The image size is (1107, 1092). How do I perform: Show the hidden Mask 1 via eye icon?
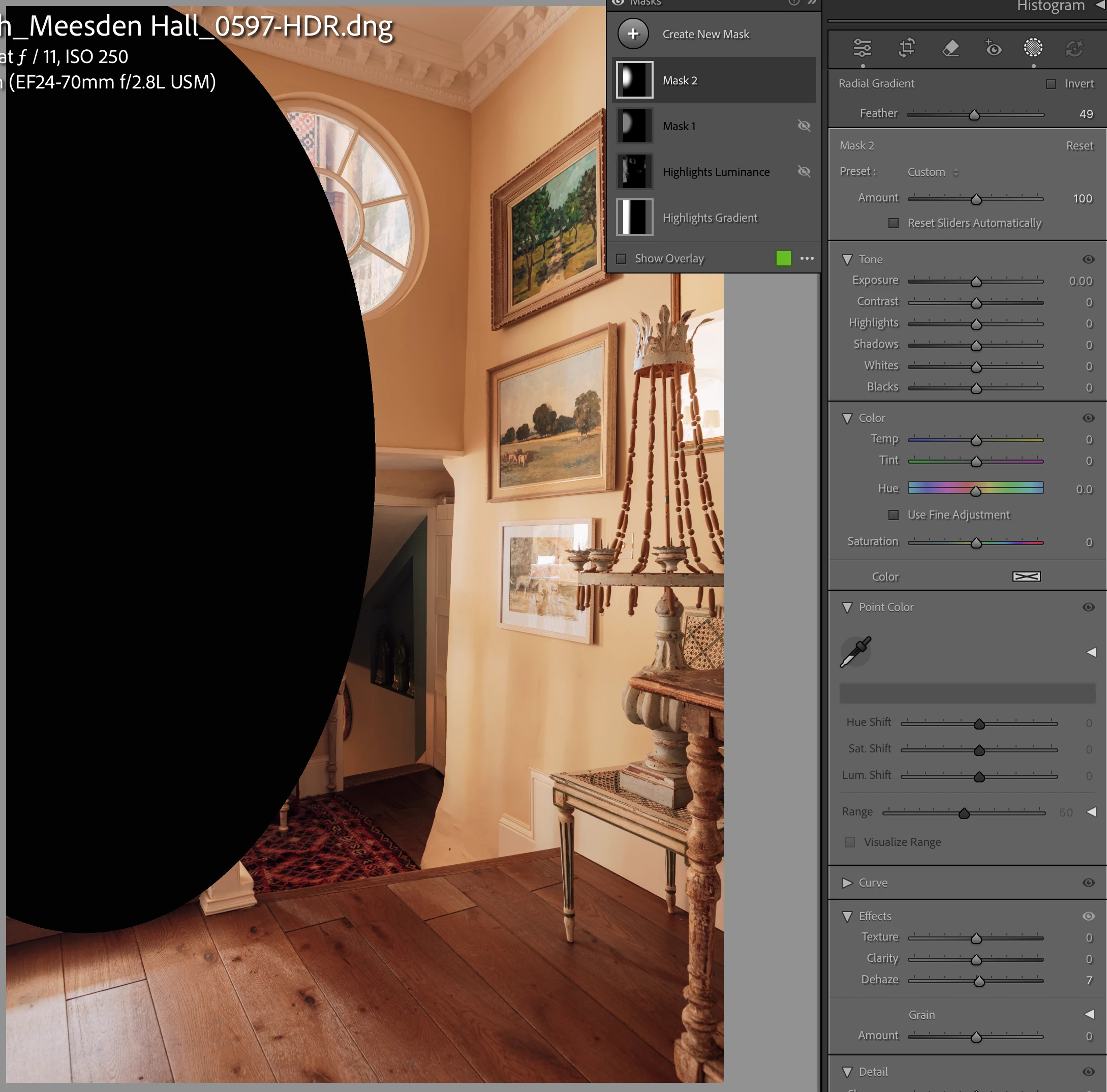[x=804, y=126]
